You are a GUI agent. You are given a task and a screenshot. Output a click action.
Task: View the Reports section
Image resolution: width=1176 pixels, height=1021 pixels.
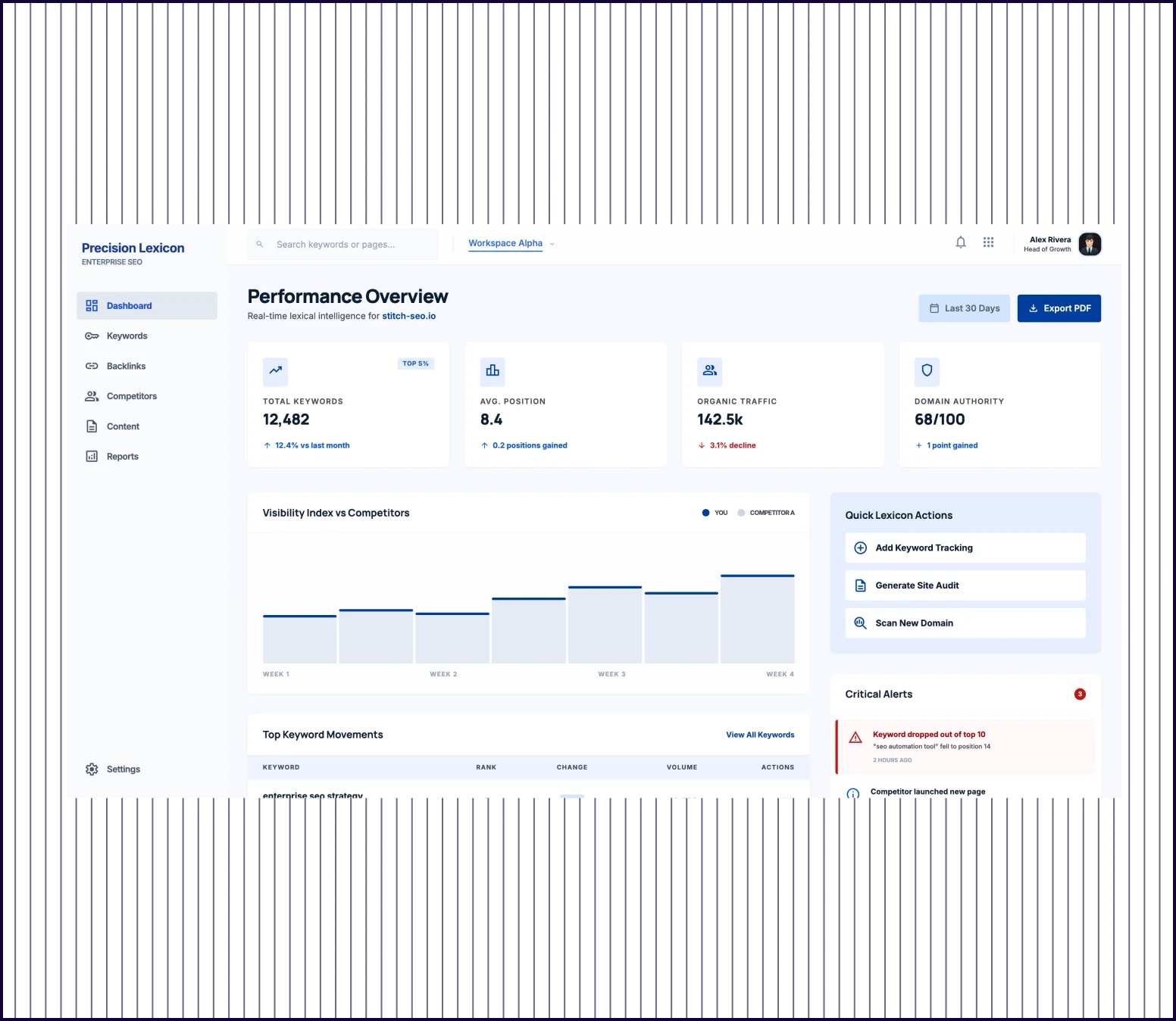point(121,456)
